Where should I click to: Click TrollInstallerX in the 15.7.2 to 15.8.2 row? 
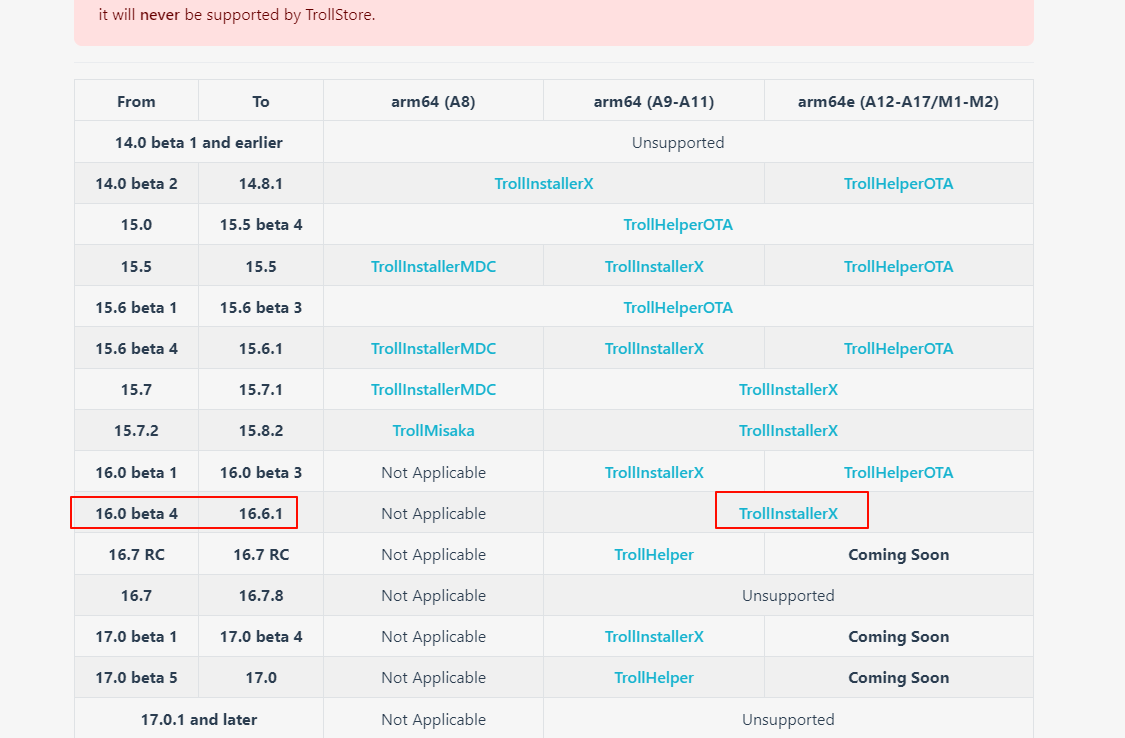click(x=789, y=430)
